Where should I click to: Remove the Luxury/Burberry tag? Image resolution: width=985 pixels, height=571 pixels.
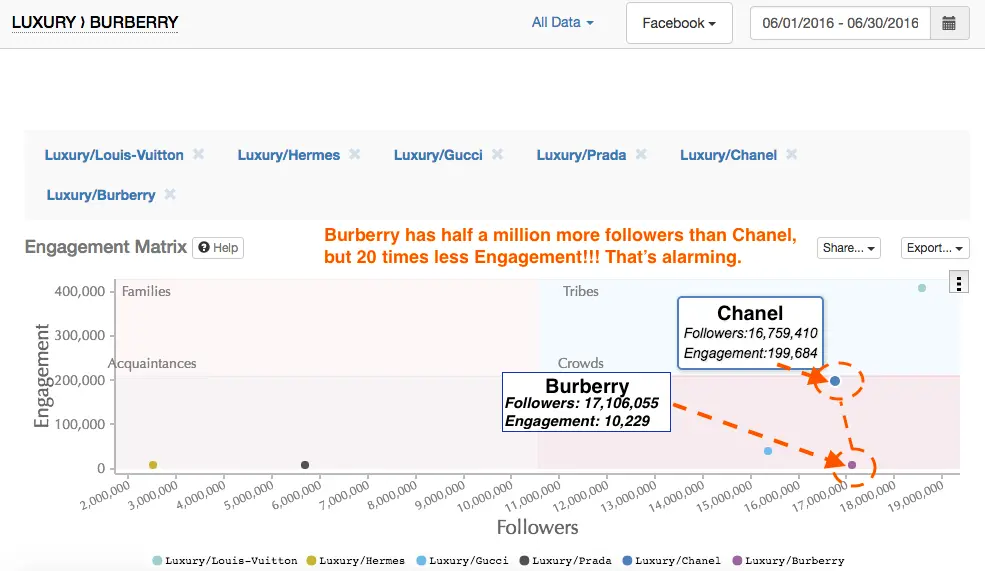[x=170, y=194]
